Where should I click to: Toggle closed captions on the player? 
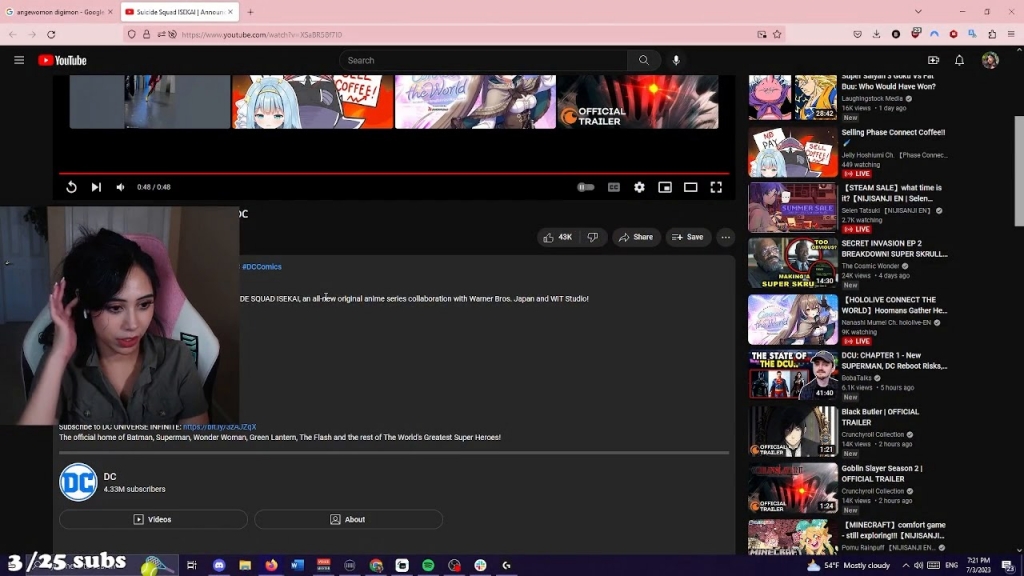point(614,187)
